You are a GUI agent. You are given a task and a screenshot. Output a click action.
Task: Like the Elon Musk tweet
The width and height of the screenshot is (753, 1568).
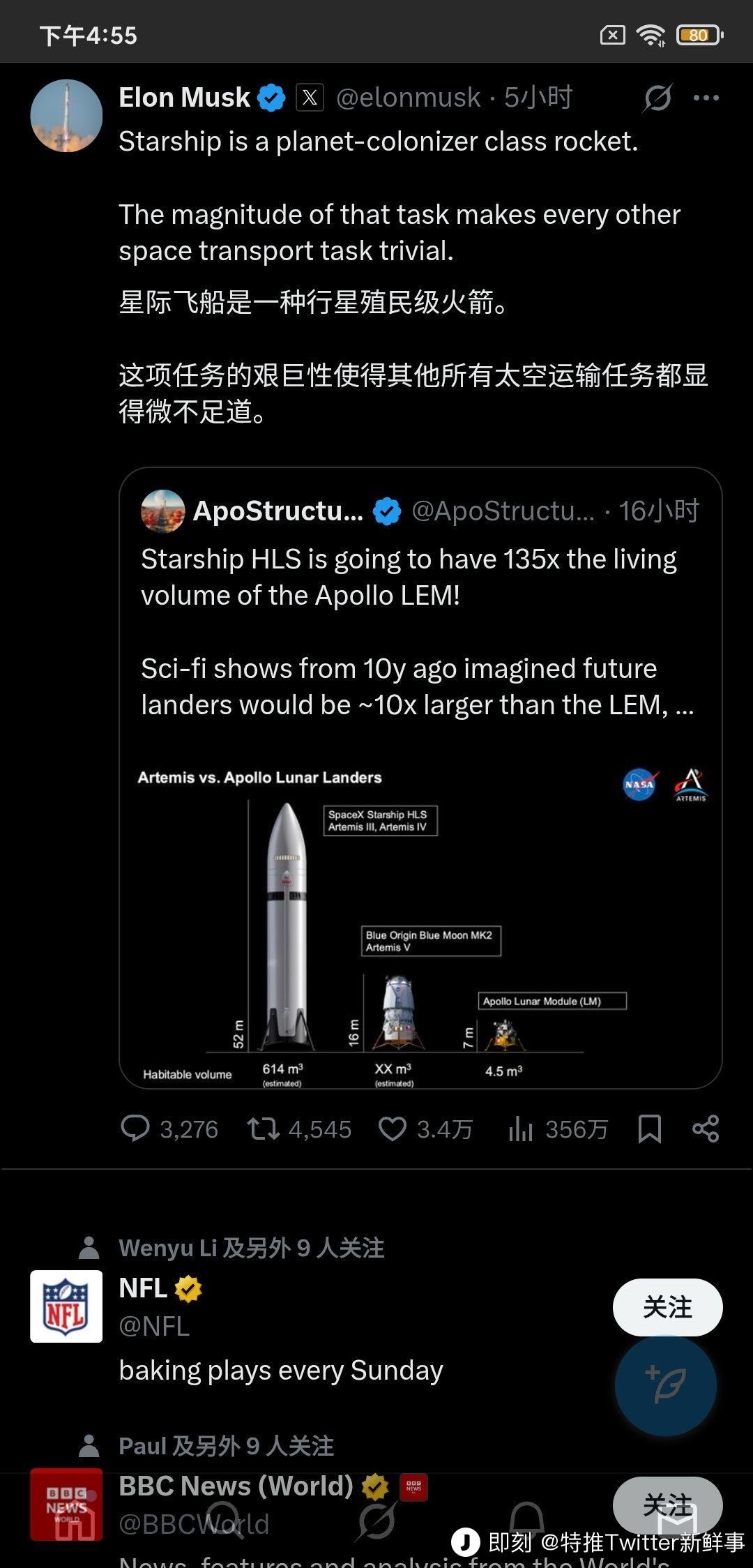point(393,1129)
